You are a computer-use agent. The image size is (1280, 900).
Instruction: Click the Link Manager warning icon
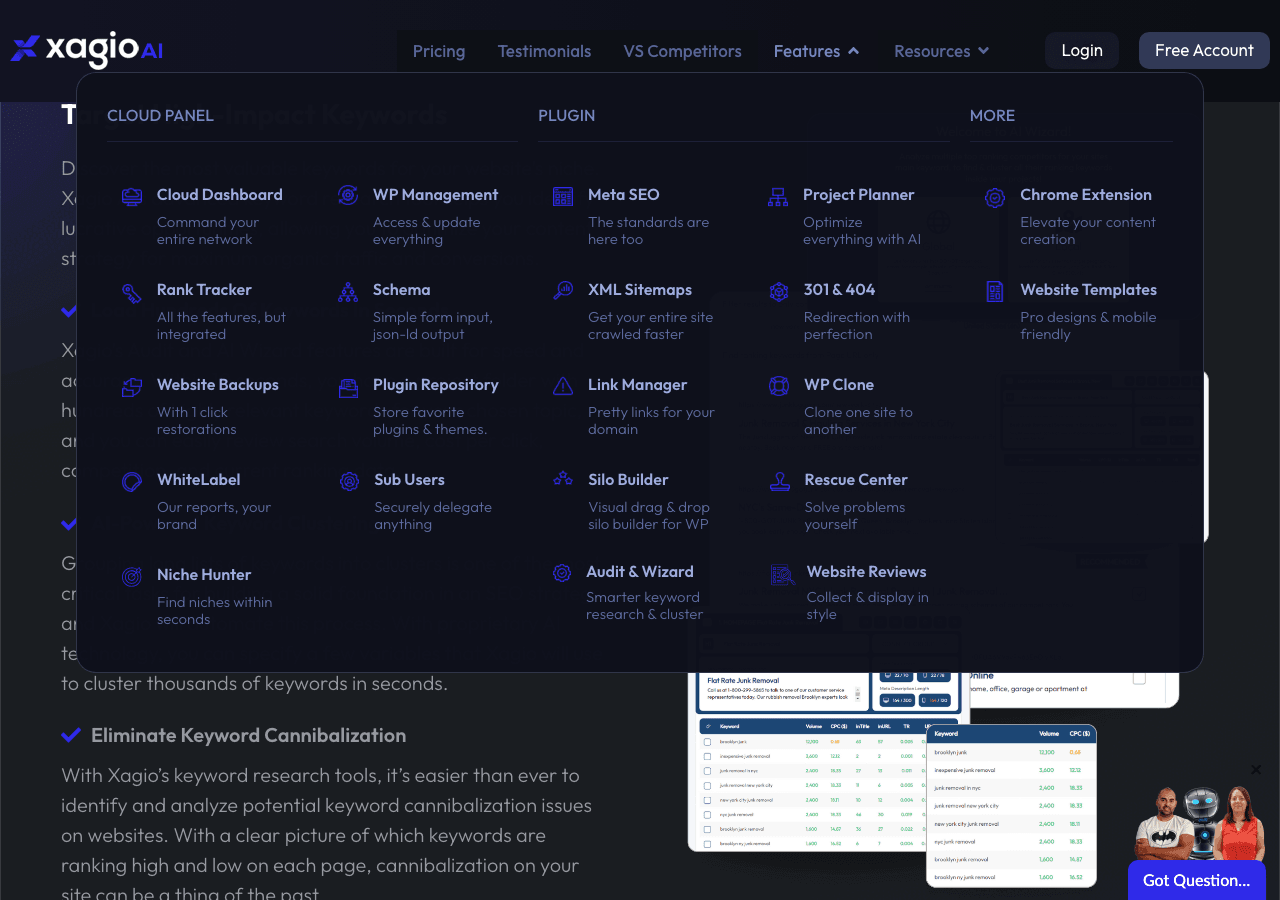(563, 386)
